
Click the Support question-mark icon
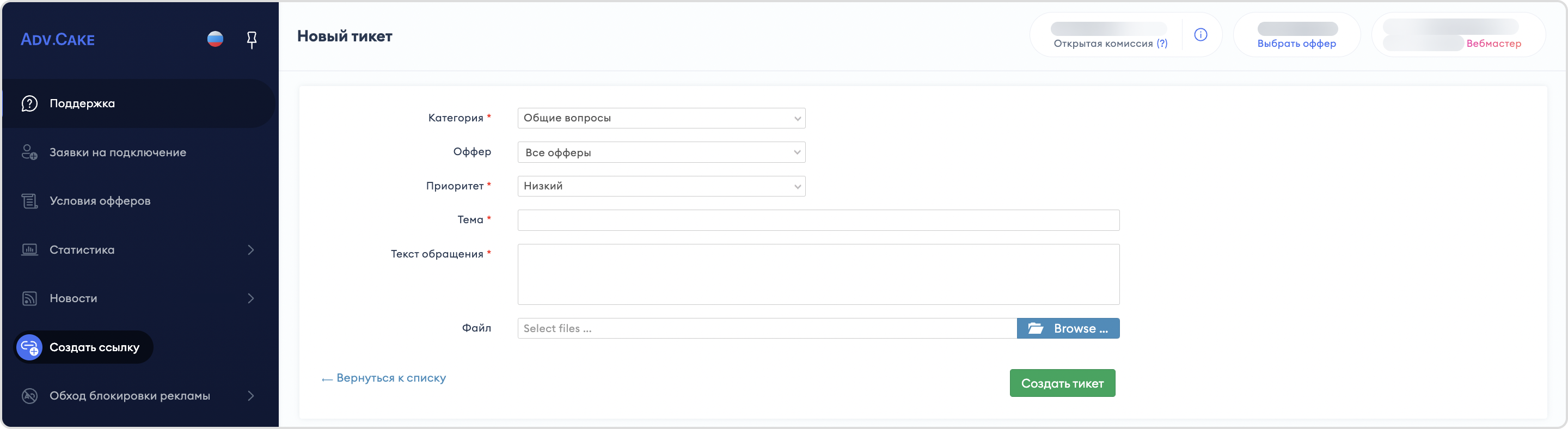pos(29,103)
